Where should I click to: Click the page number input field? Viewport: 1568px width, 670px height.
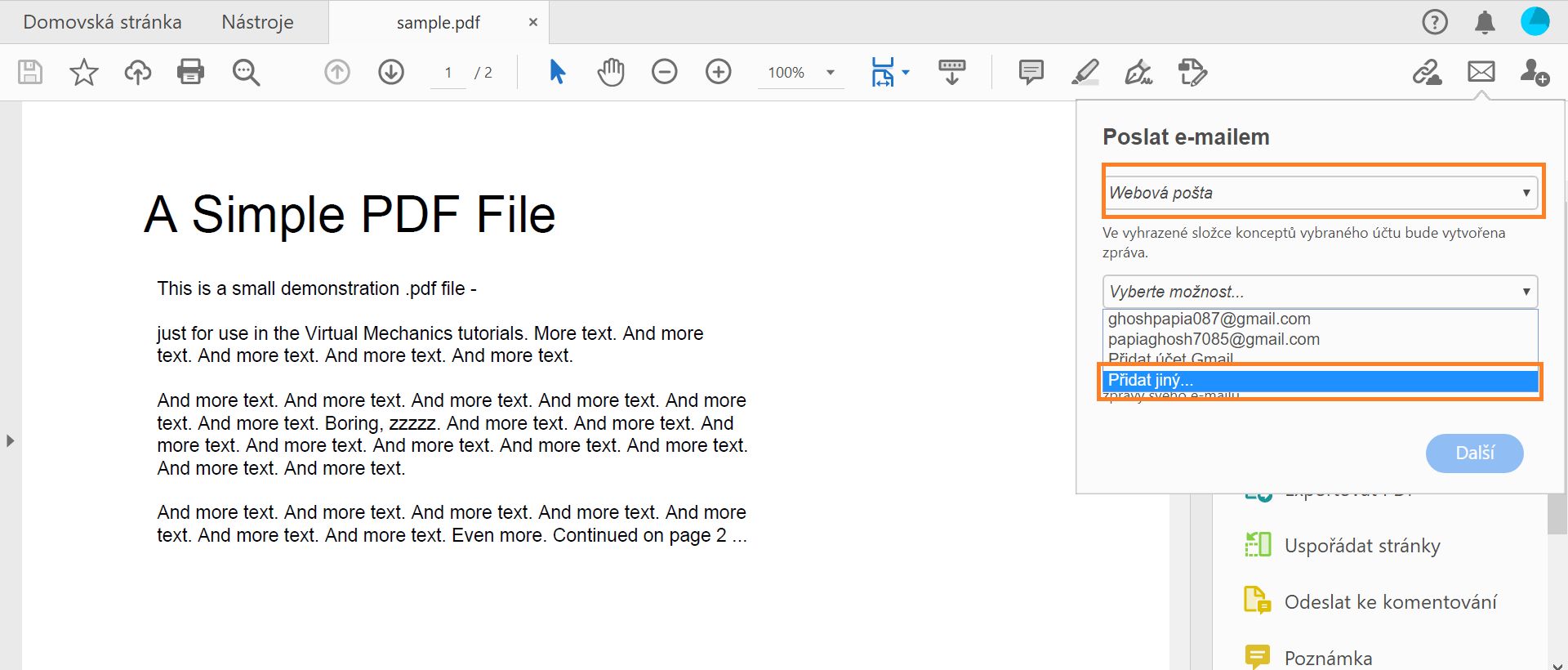pyautogui.click(x=448, y=73)
